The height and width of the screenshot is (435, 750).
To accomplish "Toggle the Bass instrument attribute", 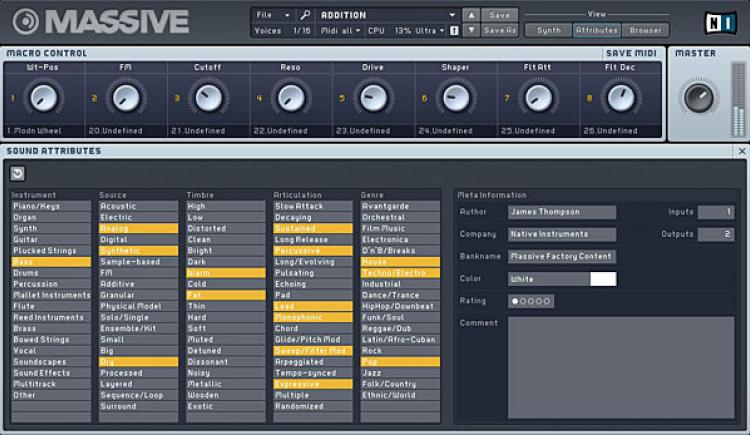I will 50,261.
